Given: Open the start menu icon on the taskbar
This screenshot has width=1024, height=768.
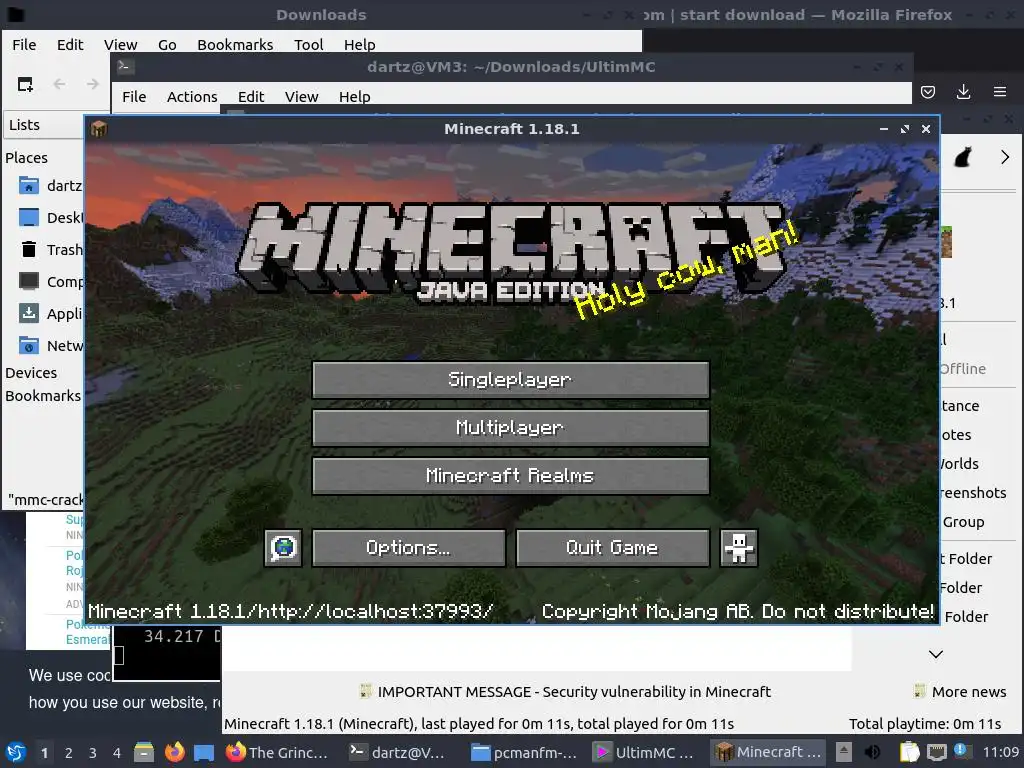Looking at the screenshot, I should point(15,752).
